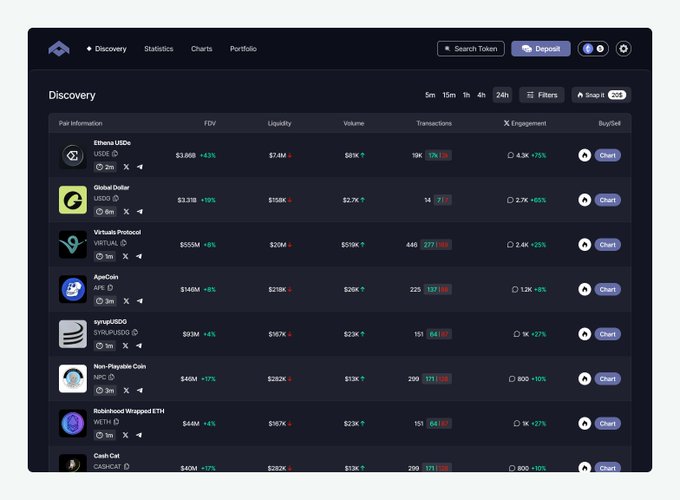Viewport: 680px width, 500px height.
Task: Click the ApeCoin skull token logo
Action: pyautogui.click(x=73, y=289)
